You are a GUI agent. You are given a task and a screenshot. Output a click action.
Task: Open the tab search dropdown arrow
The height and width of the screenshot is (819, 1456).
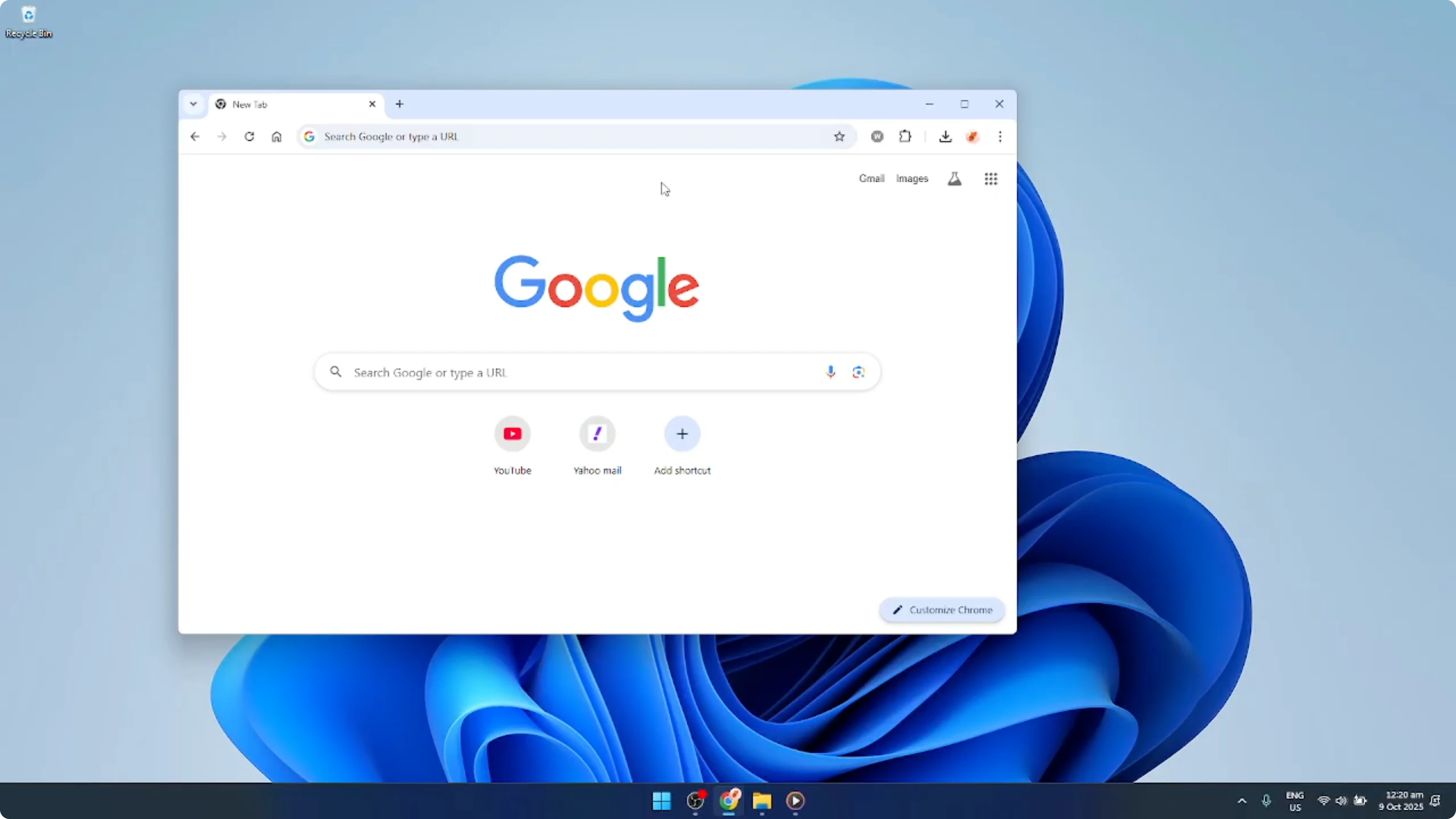(x=193, y=104)
